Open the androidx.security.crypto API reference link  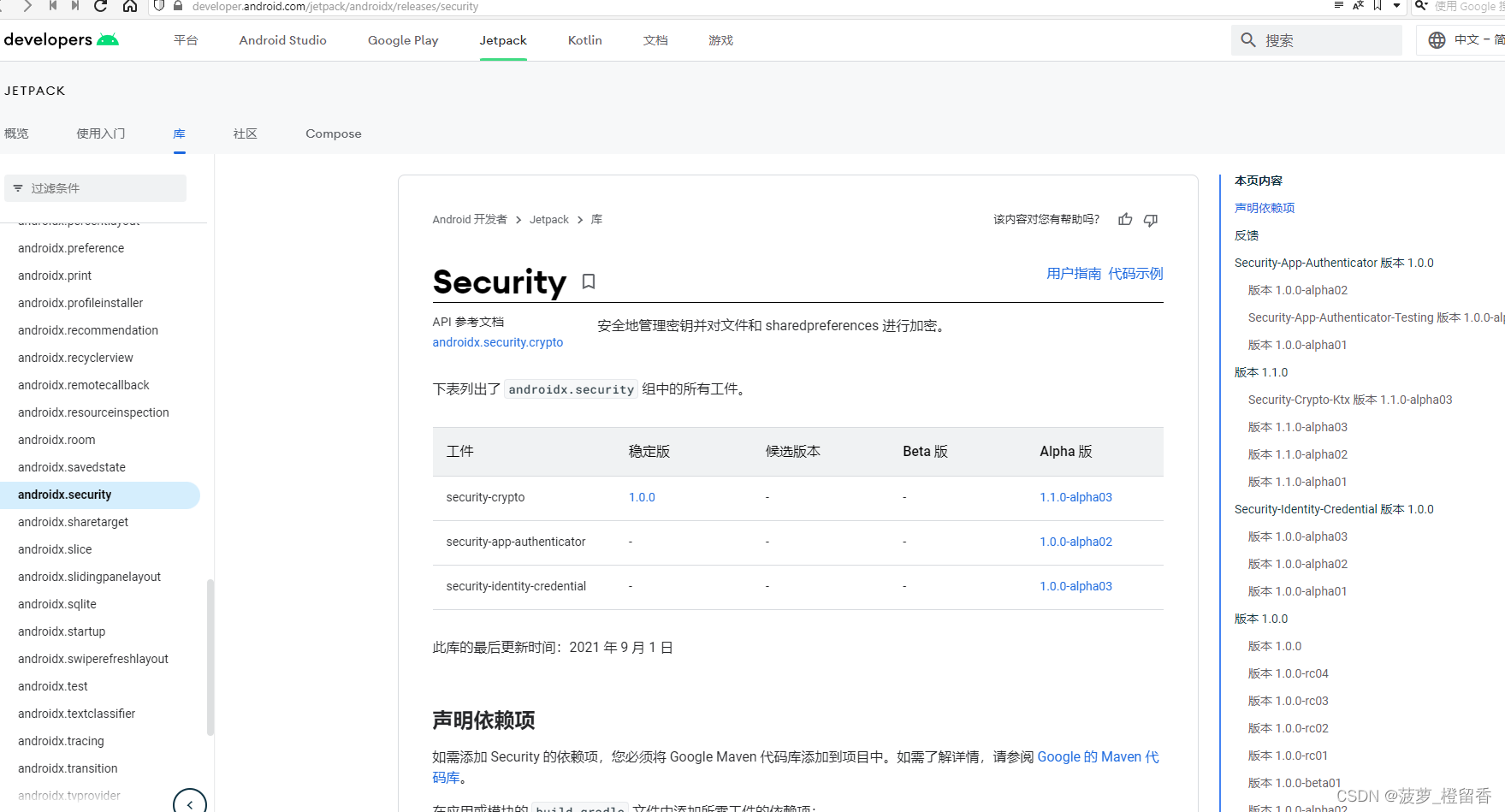[497, 342]
